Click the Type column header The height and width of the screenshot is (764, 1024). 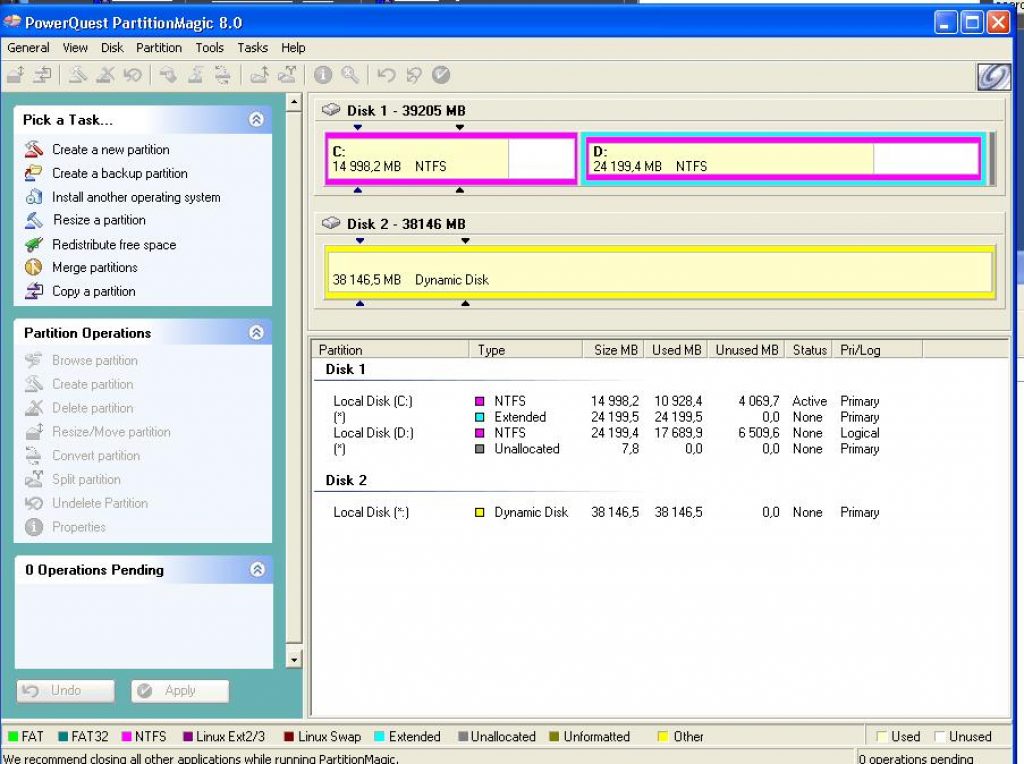525,350
